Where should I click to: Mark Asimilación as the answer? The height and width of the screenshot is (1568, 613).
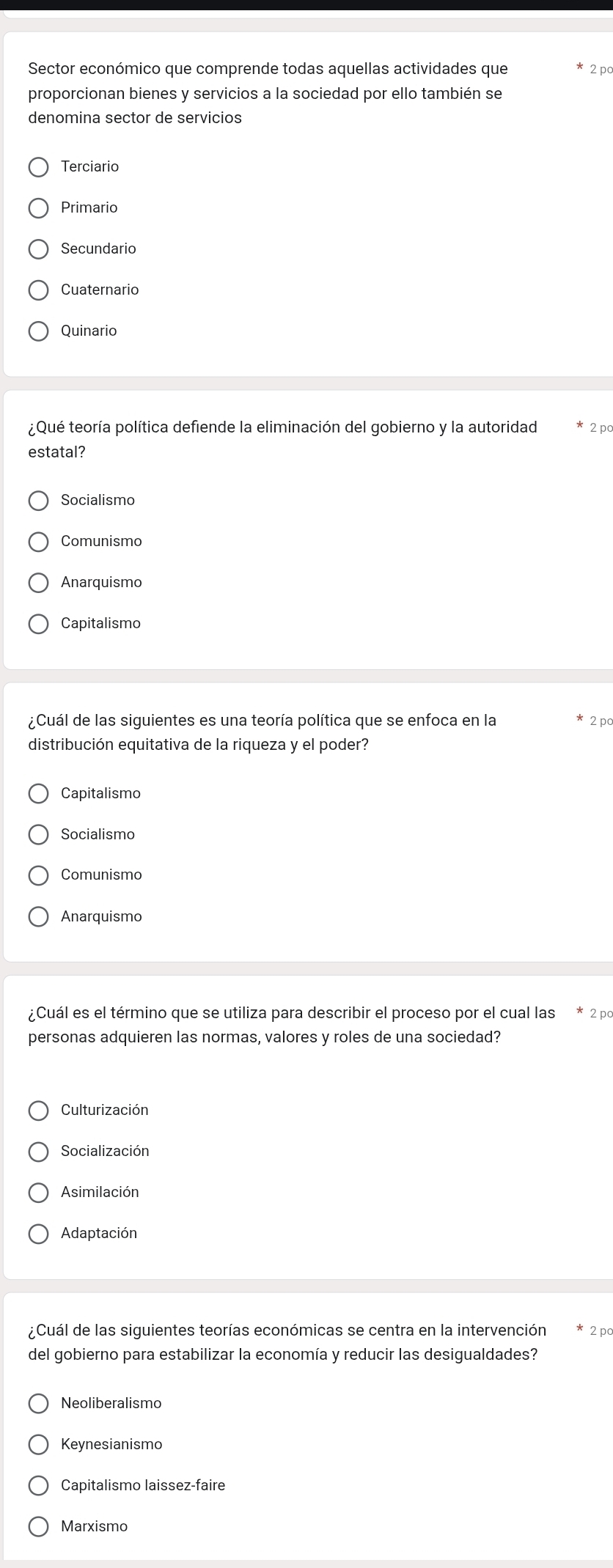pos(39,1193)
